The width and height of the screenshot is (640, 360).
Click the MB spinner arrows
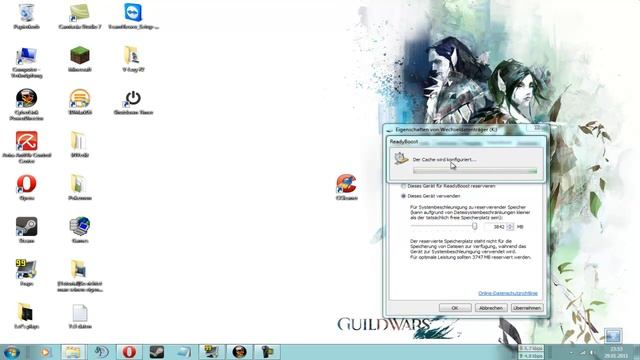(510, 227)
